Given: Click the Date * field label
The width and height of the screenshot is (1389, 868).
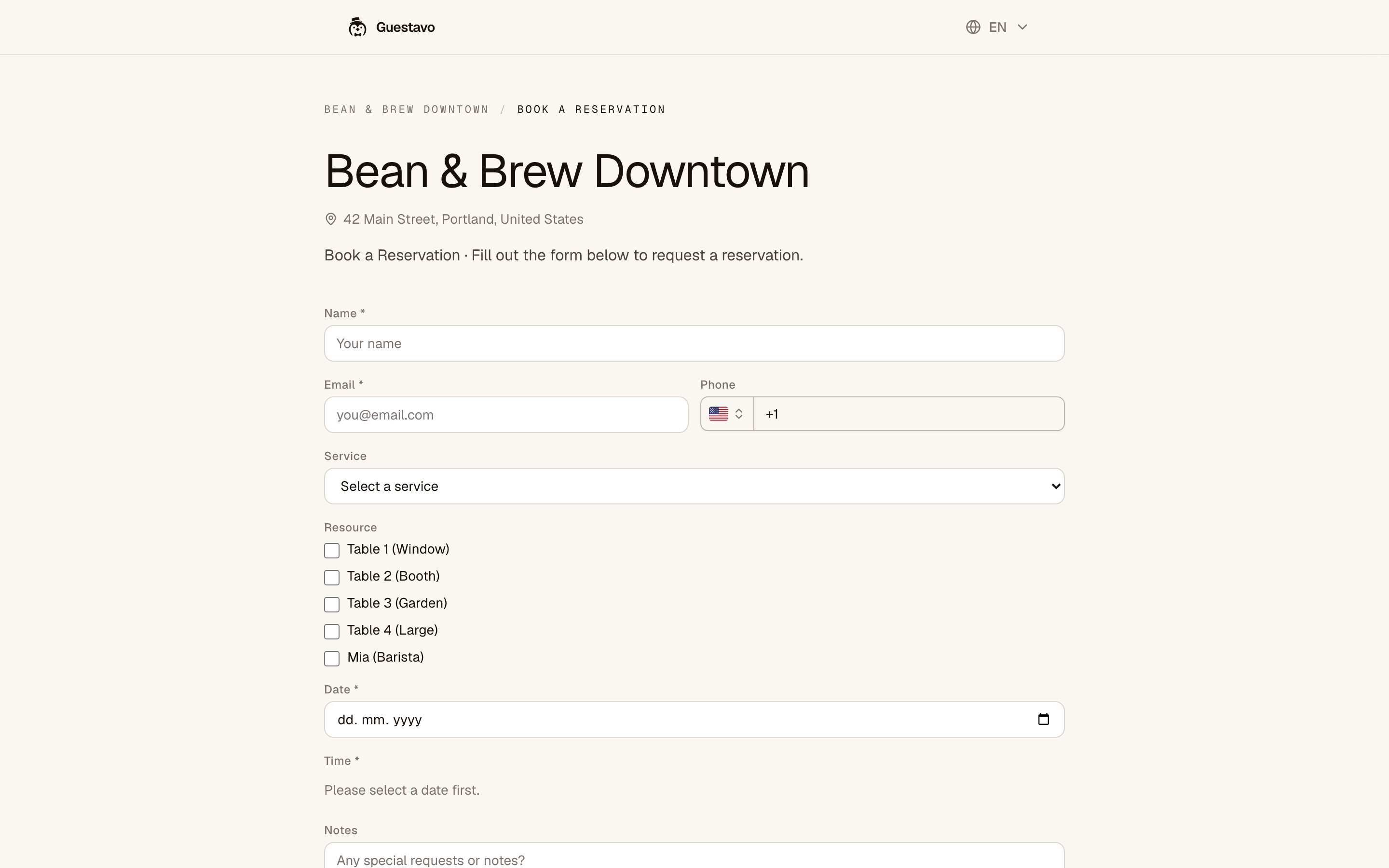Looking at the screenshot, I should [341, 690].
